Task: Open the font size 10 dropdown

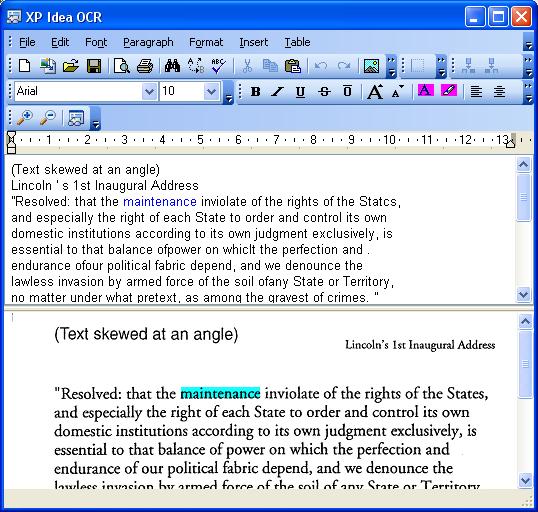Action: coord(211,91)
